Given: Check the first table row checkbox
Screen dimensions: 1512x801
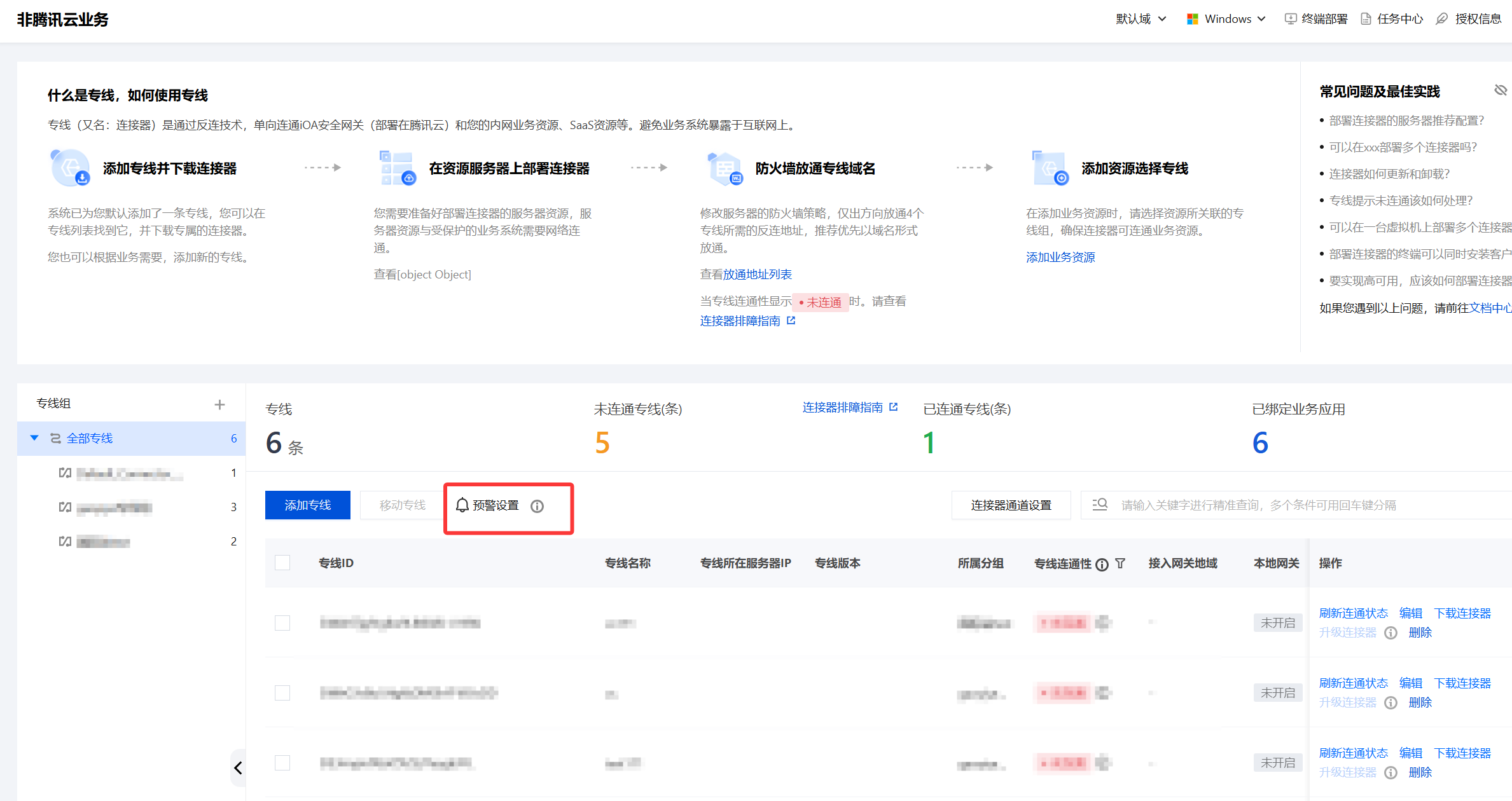Looking at the screenshot, I should pyautogui.click(x=282, y=622).
